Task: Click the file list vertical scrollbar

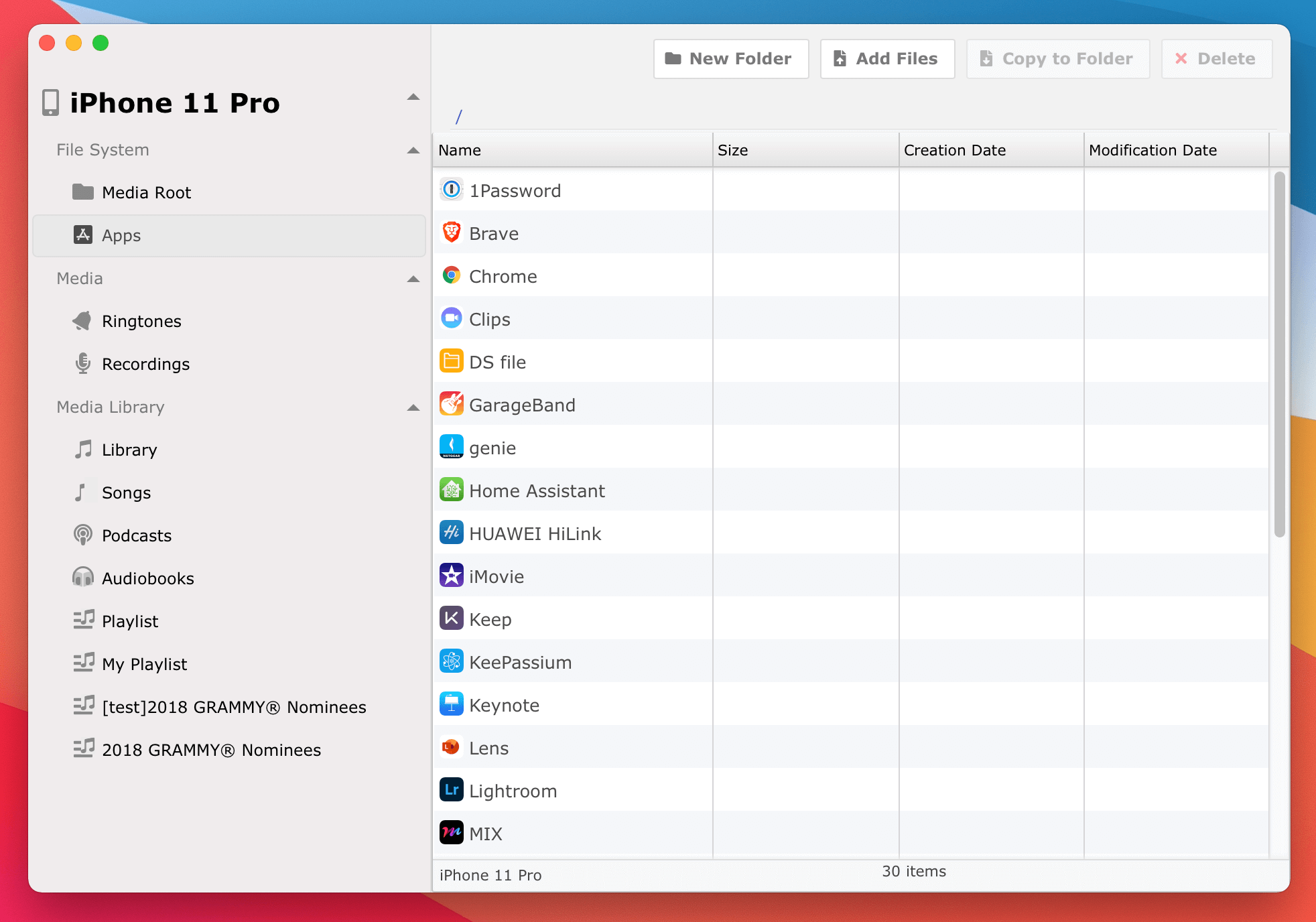Action: [x=1279, y=354]
